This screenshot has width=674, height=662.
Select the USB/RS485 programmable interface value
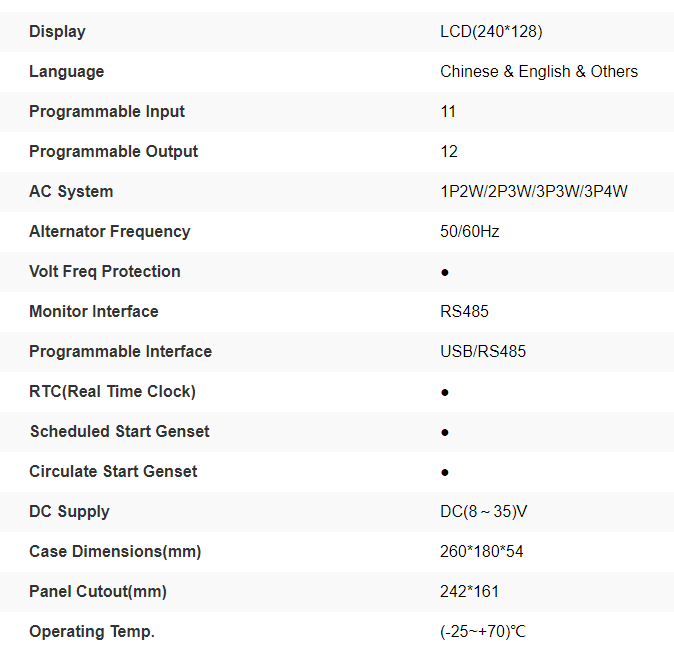(x=483, y=352)
